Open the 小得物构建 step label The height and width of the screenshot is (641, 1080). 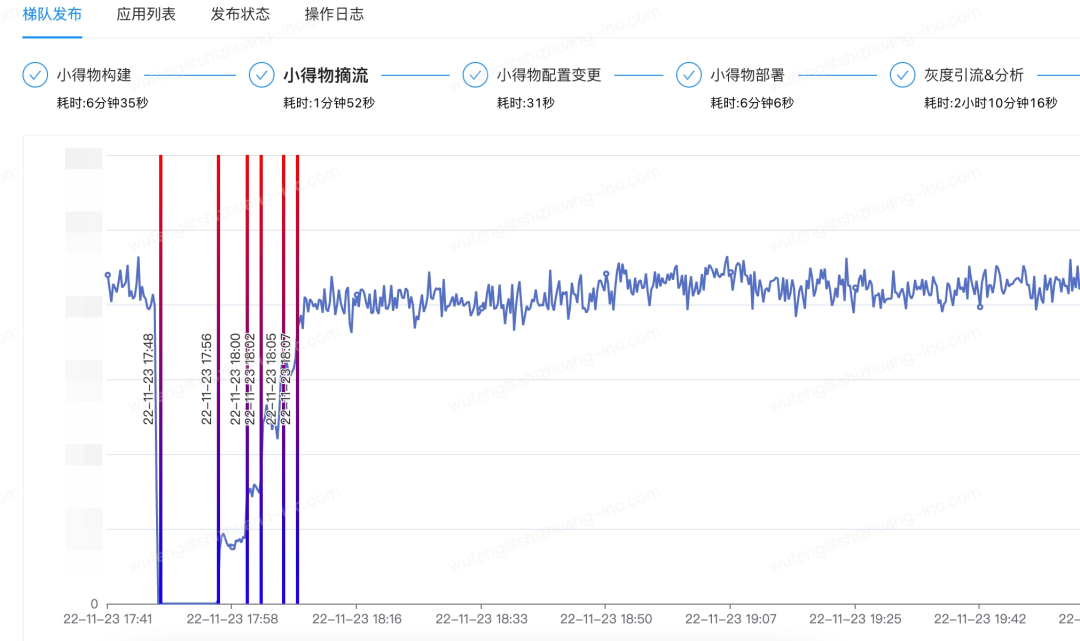click(x=94, y=75)
